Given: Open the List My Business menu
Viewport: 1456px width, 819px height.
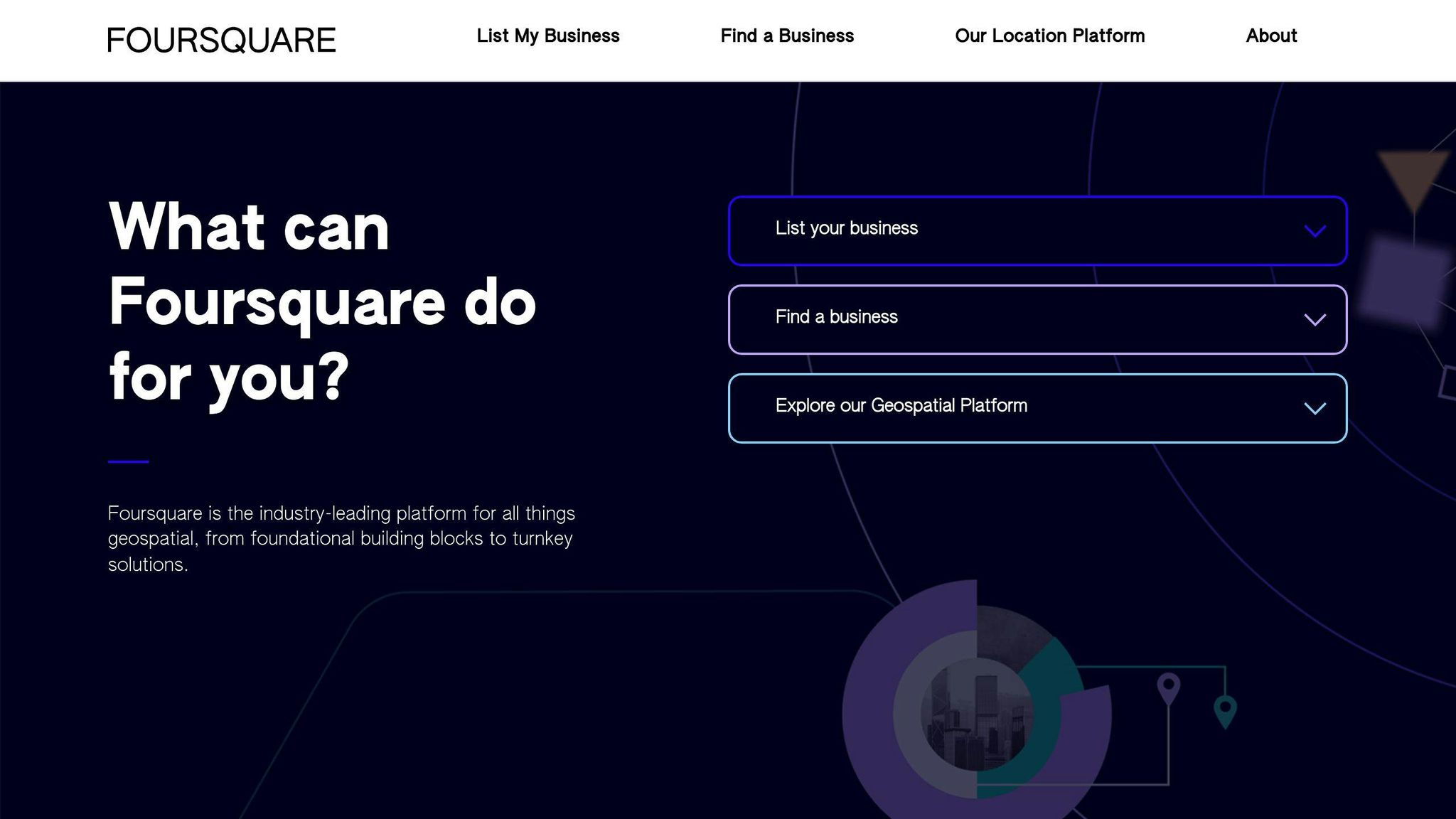Looking at the screenshot, I should point(547,36).
